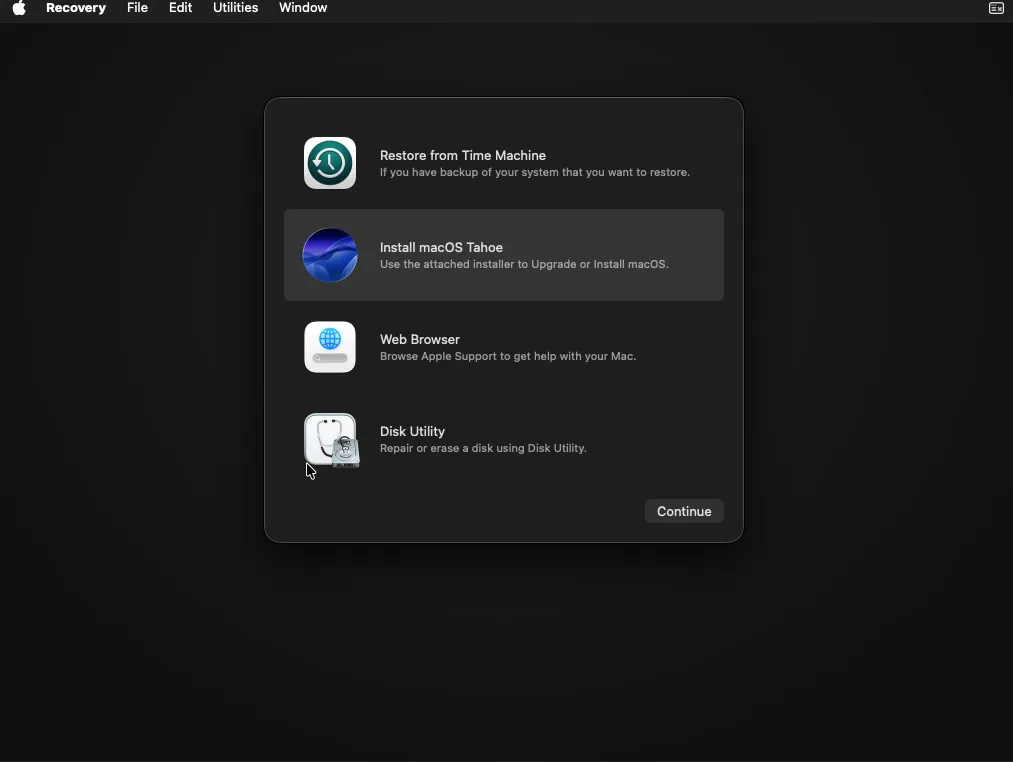This screenshot has width=1013, height=762.
Task: Open the File menu
Action: [x=137, y=8]
